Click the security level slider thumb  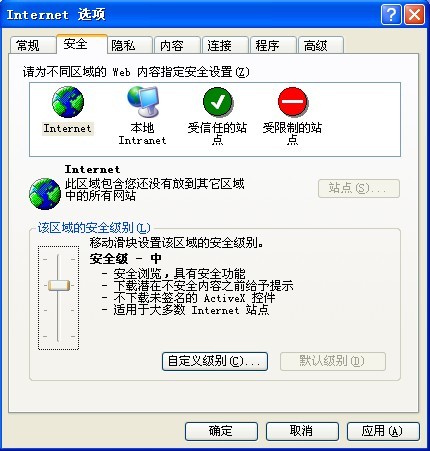tap(59, 286)
